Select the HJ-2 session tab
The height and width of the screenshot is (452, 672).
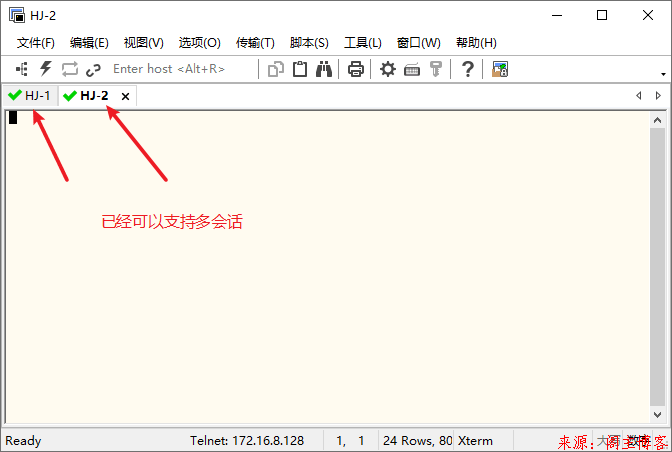[x=93, y=96]
